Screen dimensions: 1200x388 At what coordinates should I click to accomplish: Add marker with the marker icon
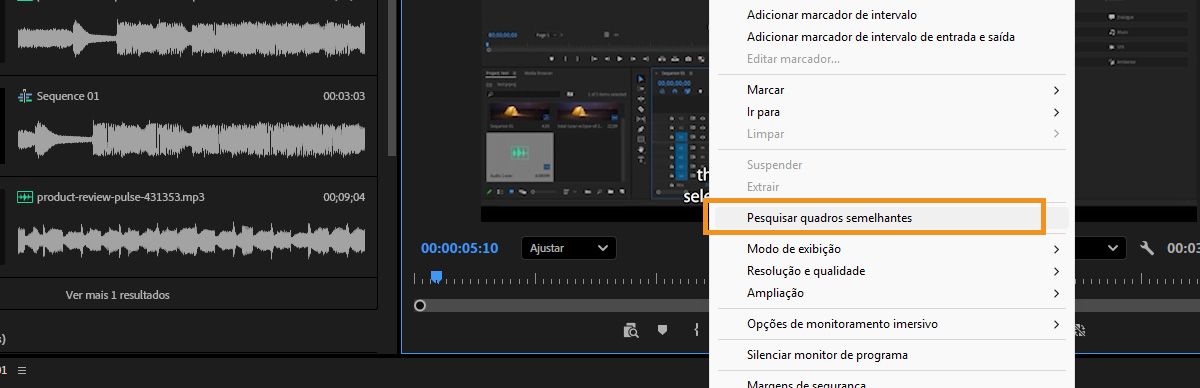click(x=661, y=329)
